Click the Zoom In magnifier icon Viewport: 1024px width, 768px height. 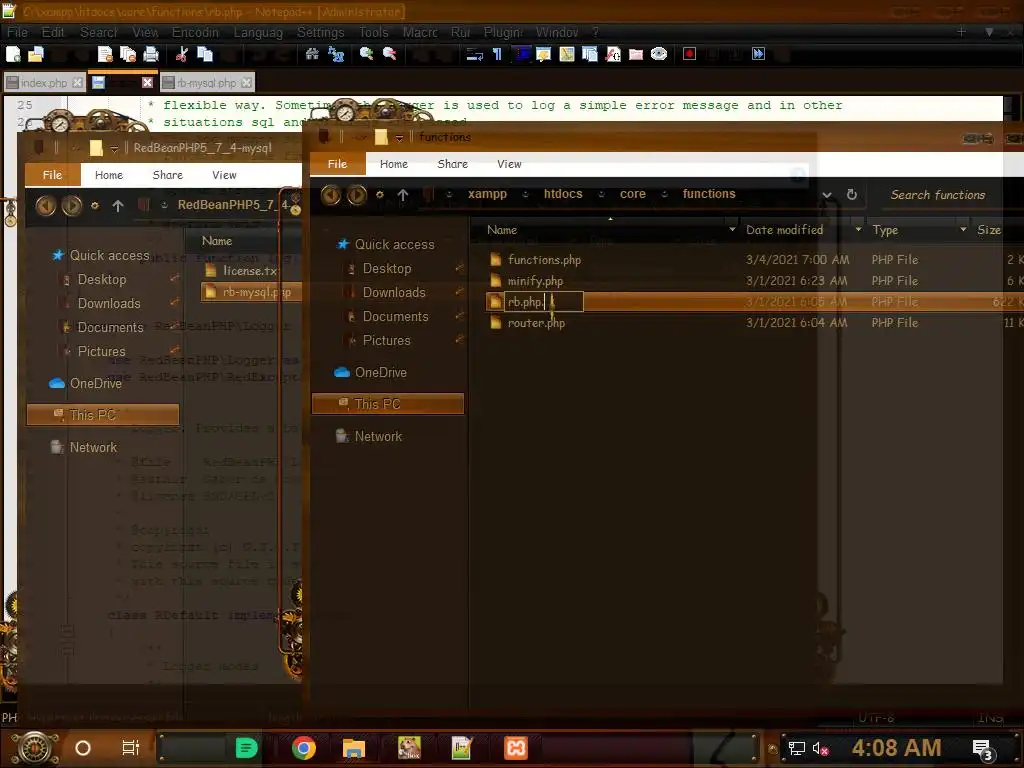(x=366, y=54)
